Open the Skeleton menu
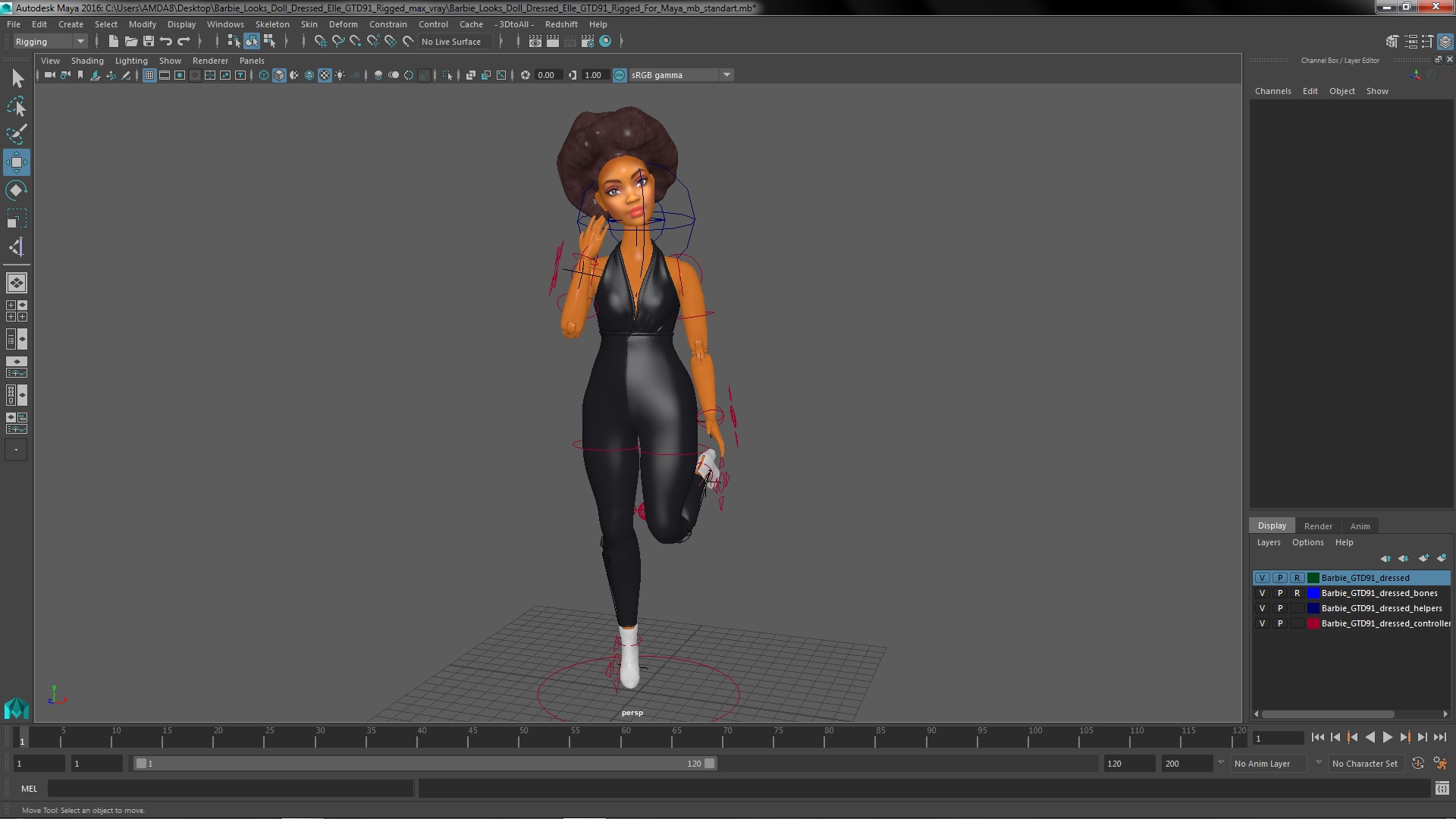Viewport: 1456px width, 819px height. pos(272,24)
